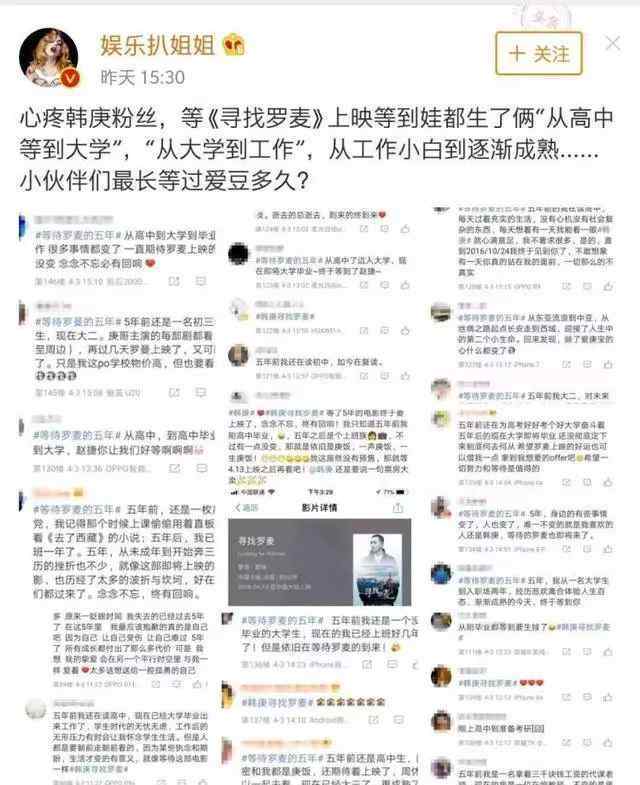Close the post with the X icon
The width and height of the screenshot is (640, 785).
(613, 44)
